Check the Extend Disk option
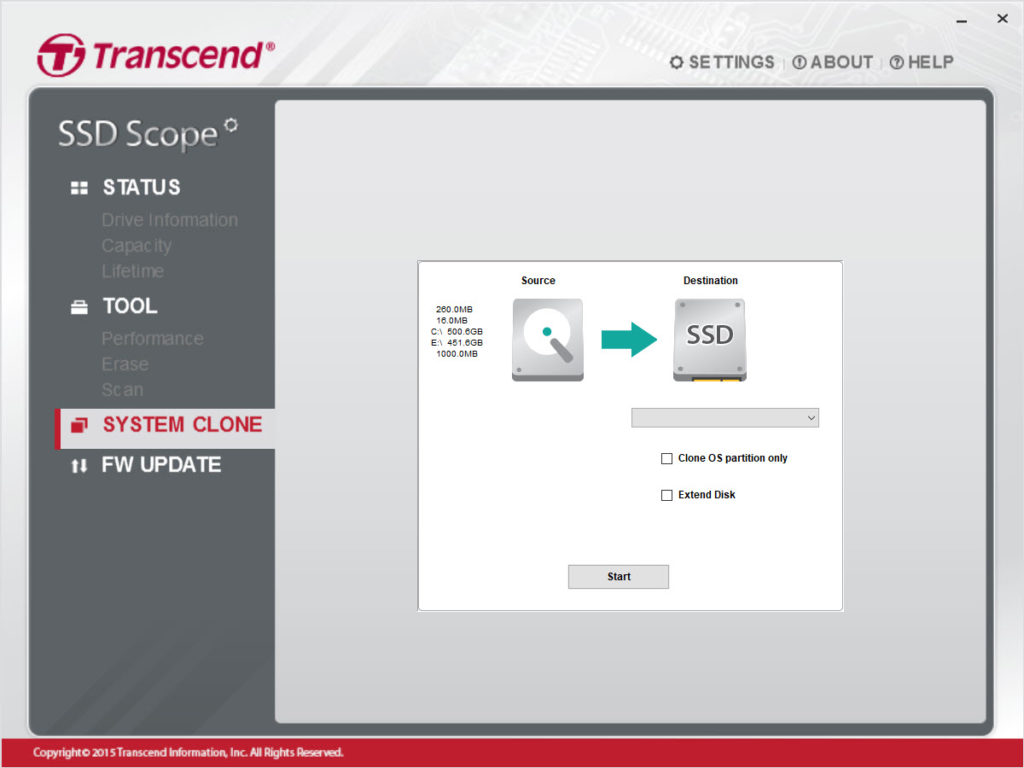 point(667,495)
